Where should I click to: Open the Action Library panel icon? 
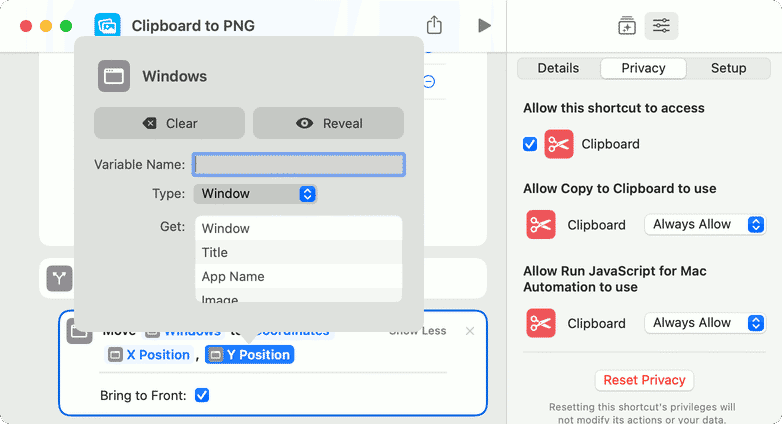[626, 25]
